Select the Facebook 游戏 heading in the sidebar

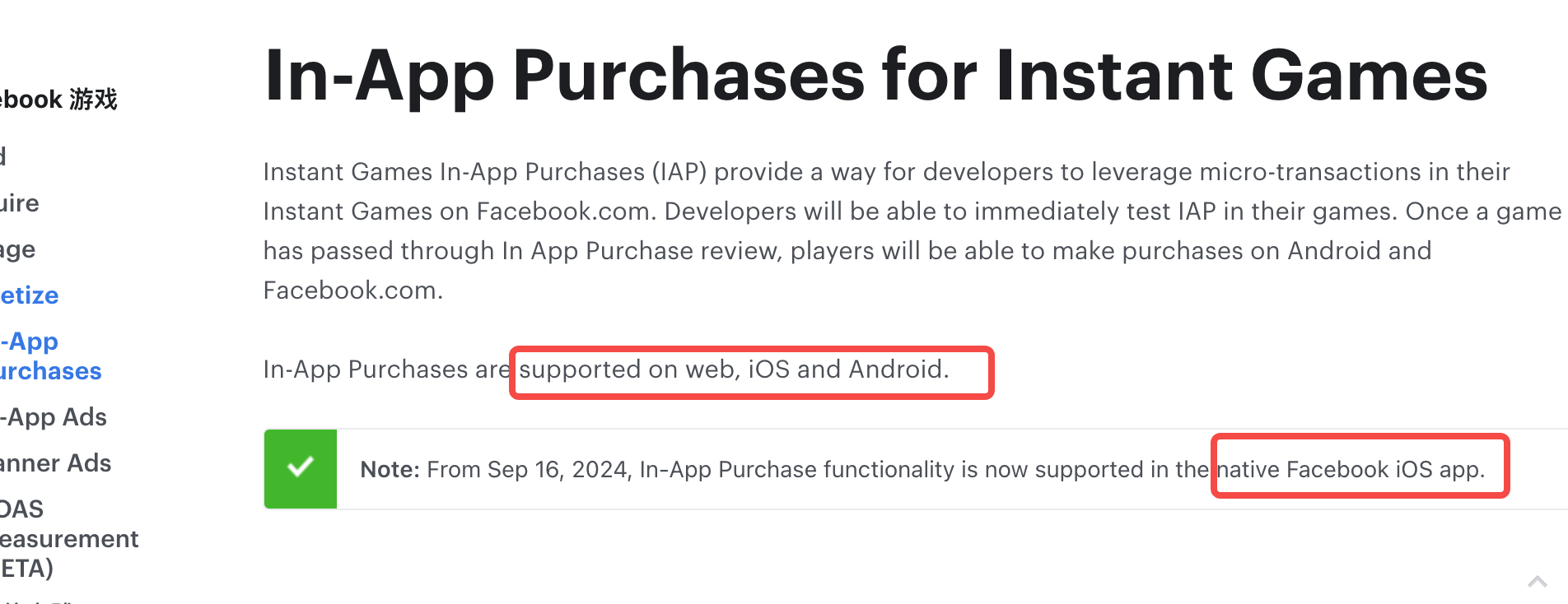58,99
